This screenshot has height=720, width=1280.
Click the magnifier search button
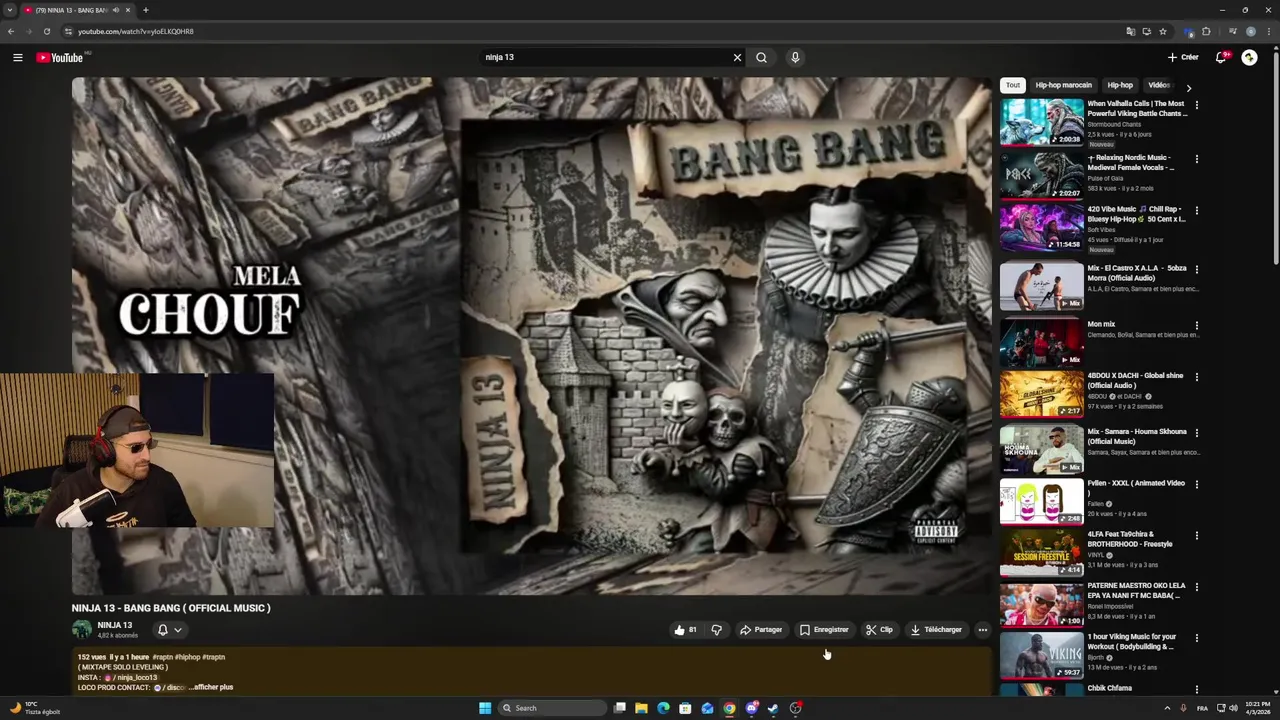761,57
